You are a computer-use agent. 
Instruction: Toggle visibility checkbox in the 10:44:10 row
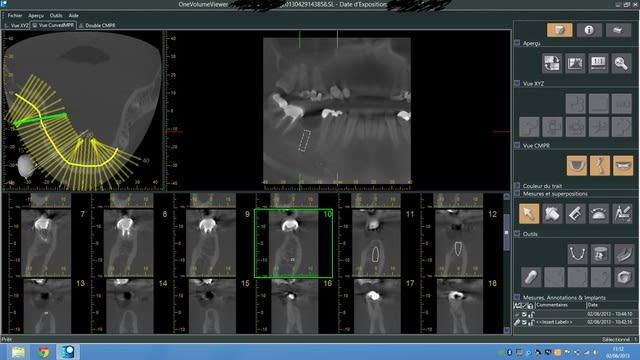pyautogui.click(x=524, y=314)
